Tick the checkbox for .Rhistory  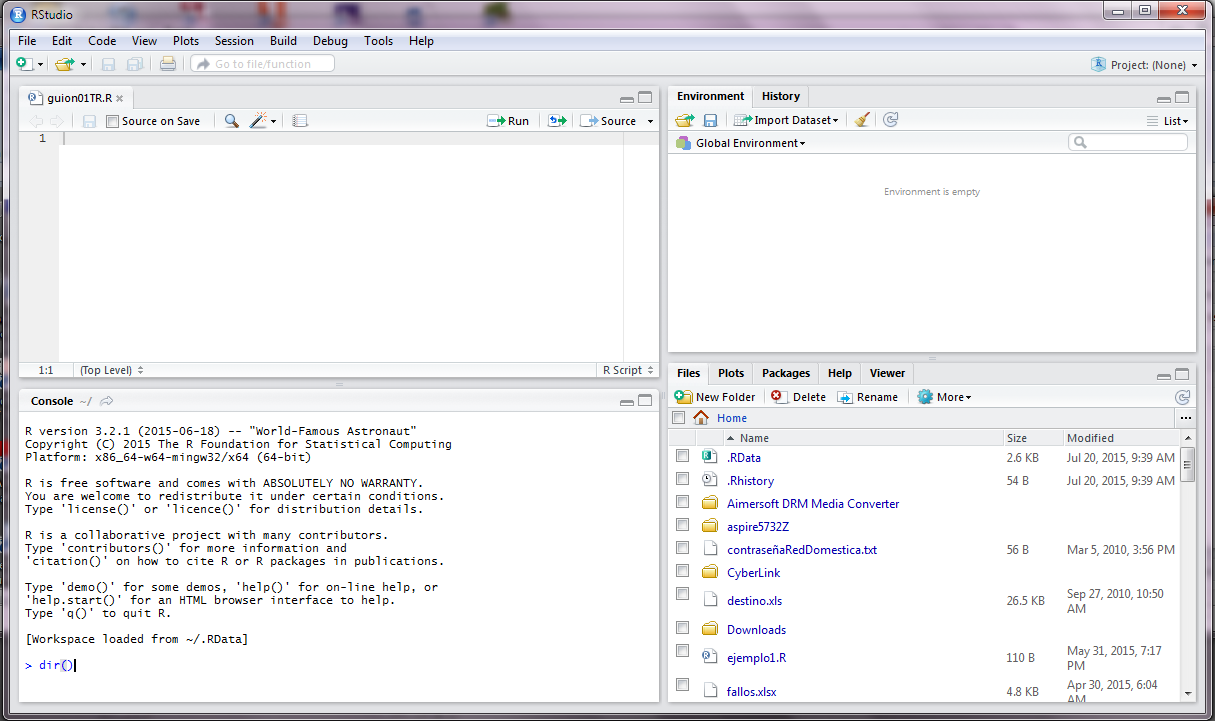682,479
